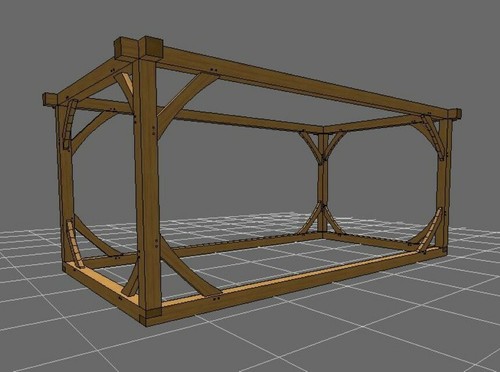Image resolution: width=500 pixels, height=372 pixels.
Task: Select the back middle post with Y-shaped braces
Action: 322,183
